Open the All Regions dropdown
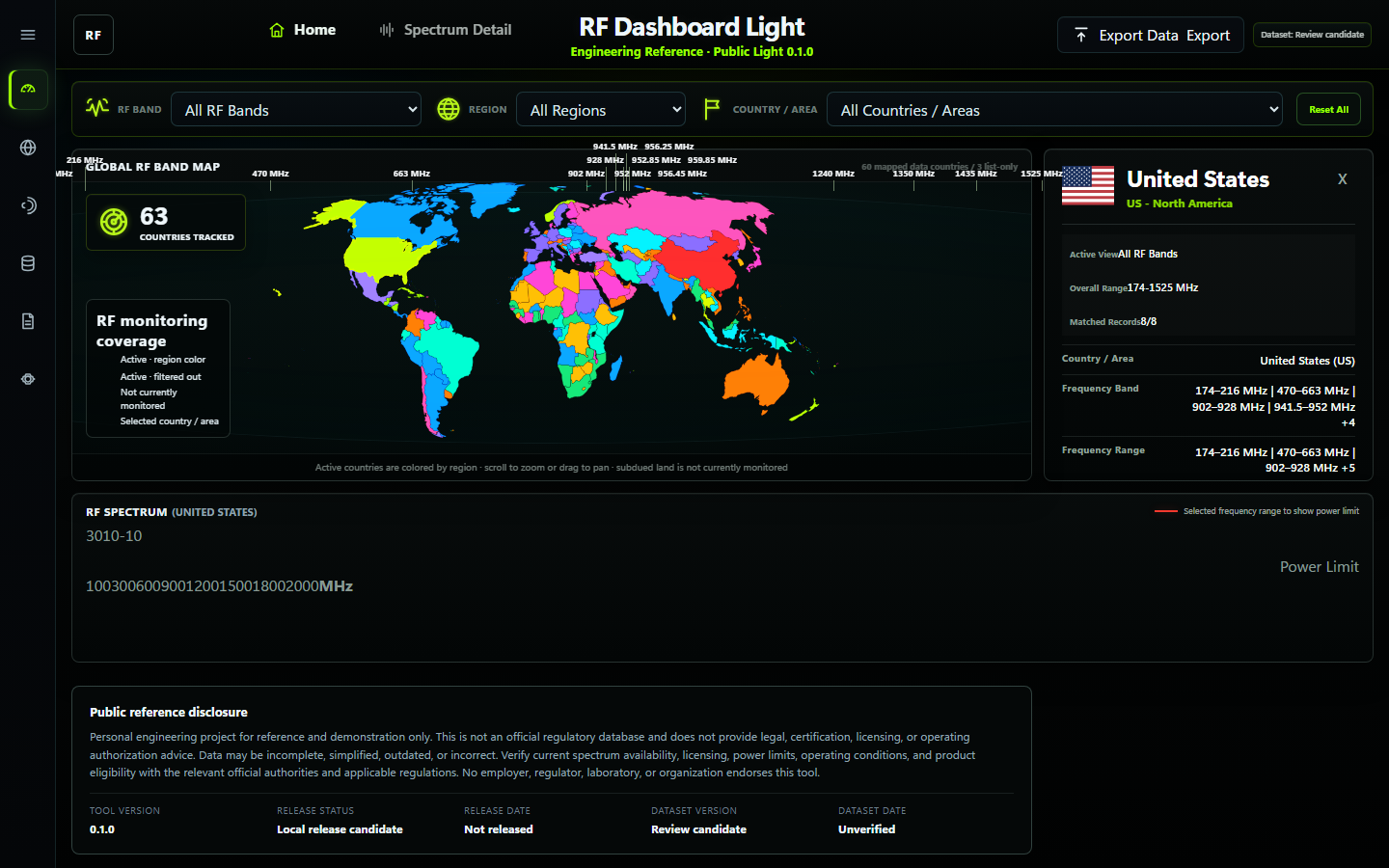This screenshot has height=868, width=1389. [601, 110]
